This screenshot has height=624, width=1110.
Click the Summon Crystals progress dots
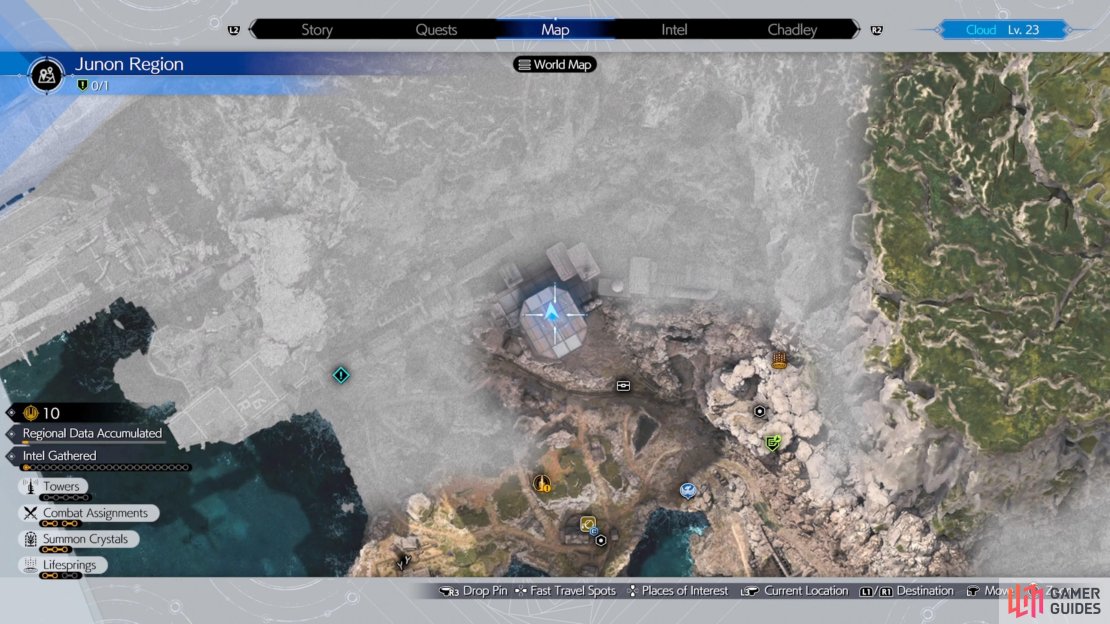tap(56, 550)
